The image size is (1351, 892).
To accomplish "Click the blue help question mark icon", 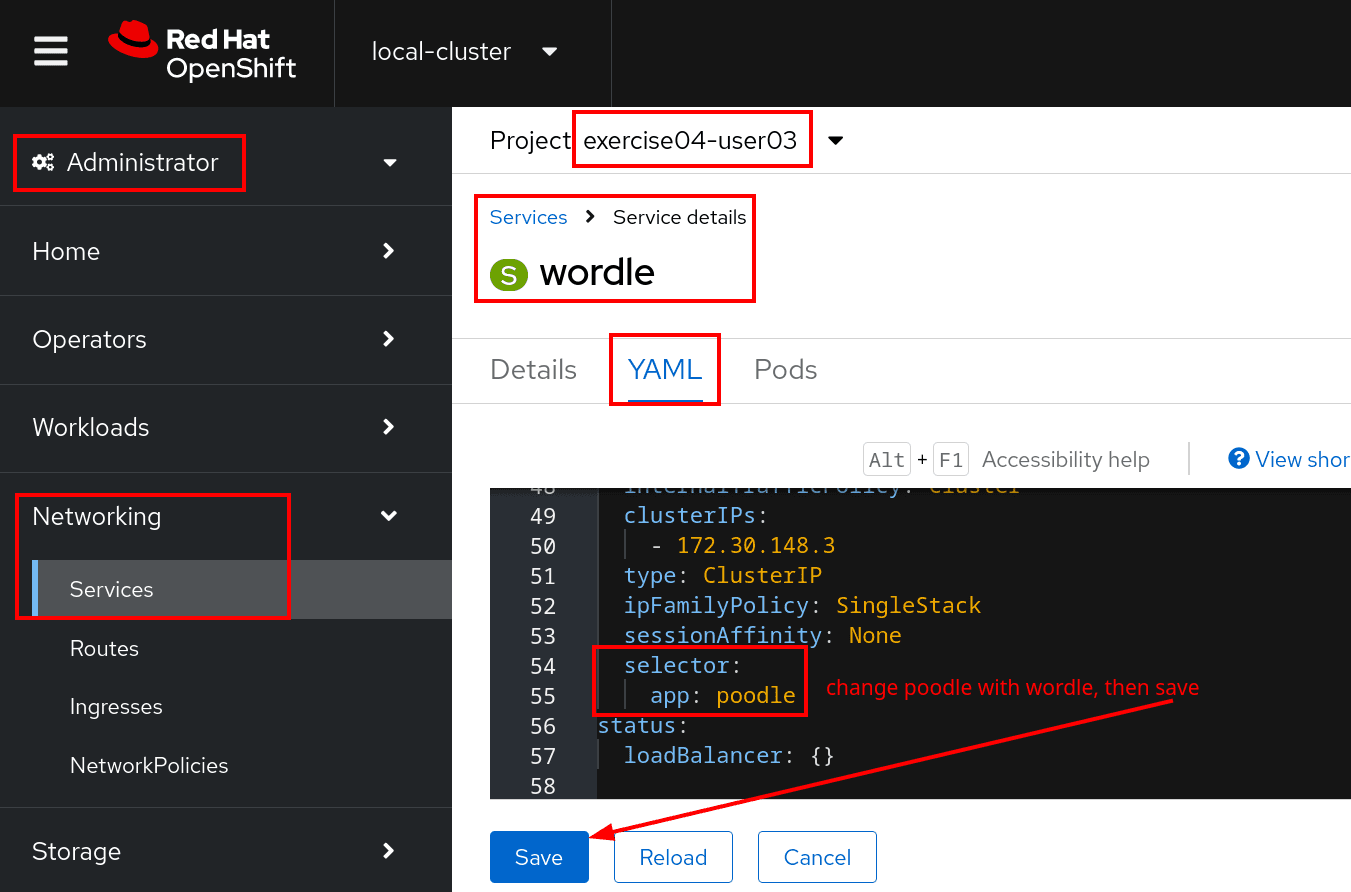I will [1239, 458].
